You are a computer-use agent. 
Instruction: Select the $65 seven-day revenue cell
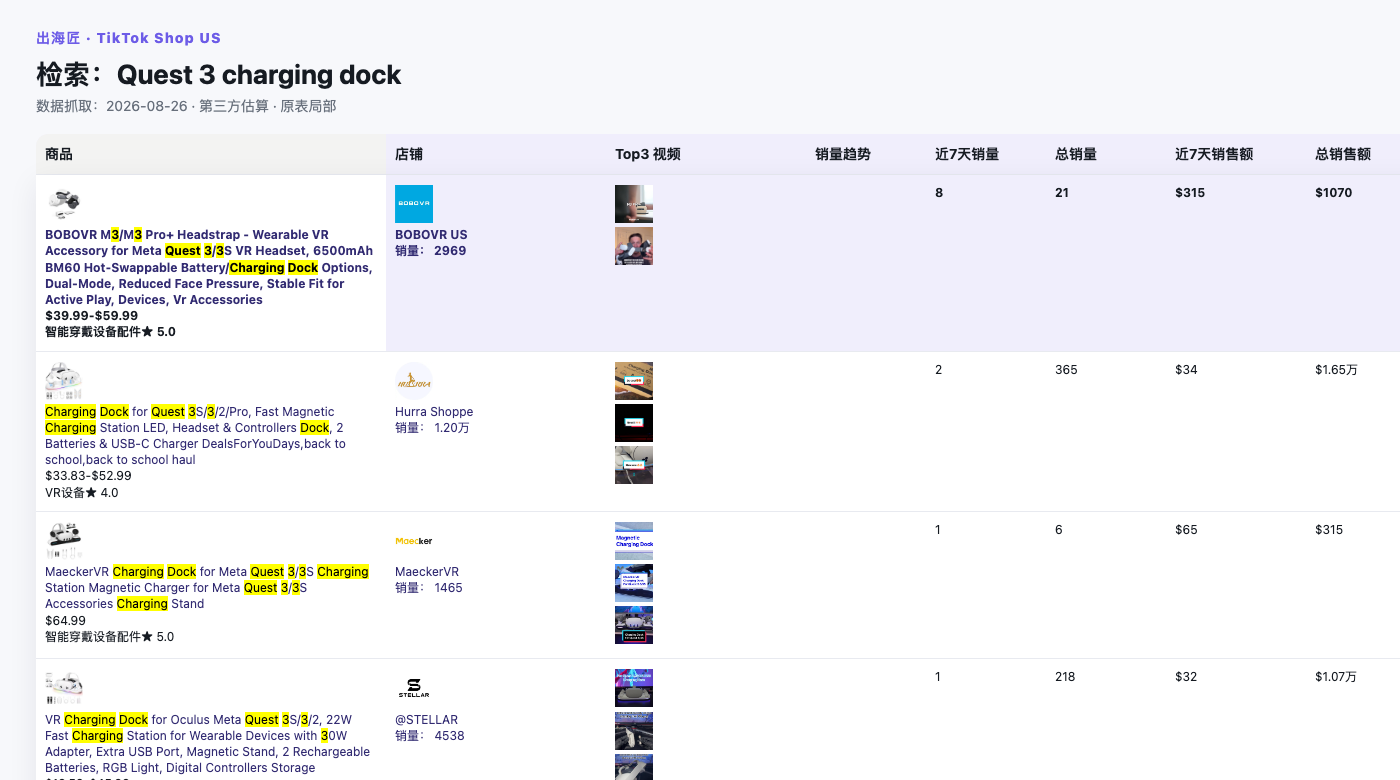tap(1186, 530)
